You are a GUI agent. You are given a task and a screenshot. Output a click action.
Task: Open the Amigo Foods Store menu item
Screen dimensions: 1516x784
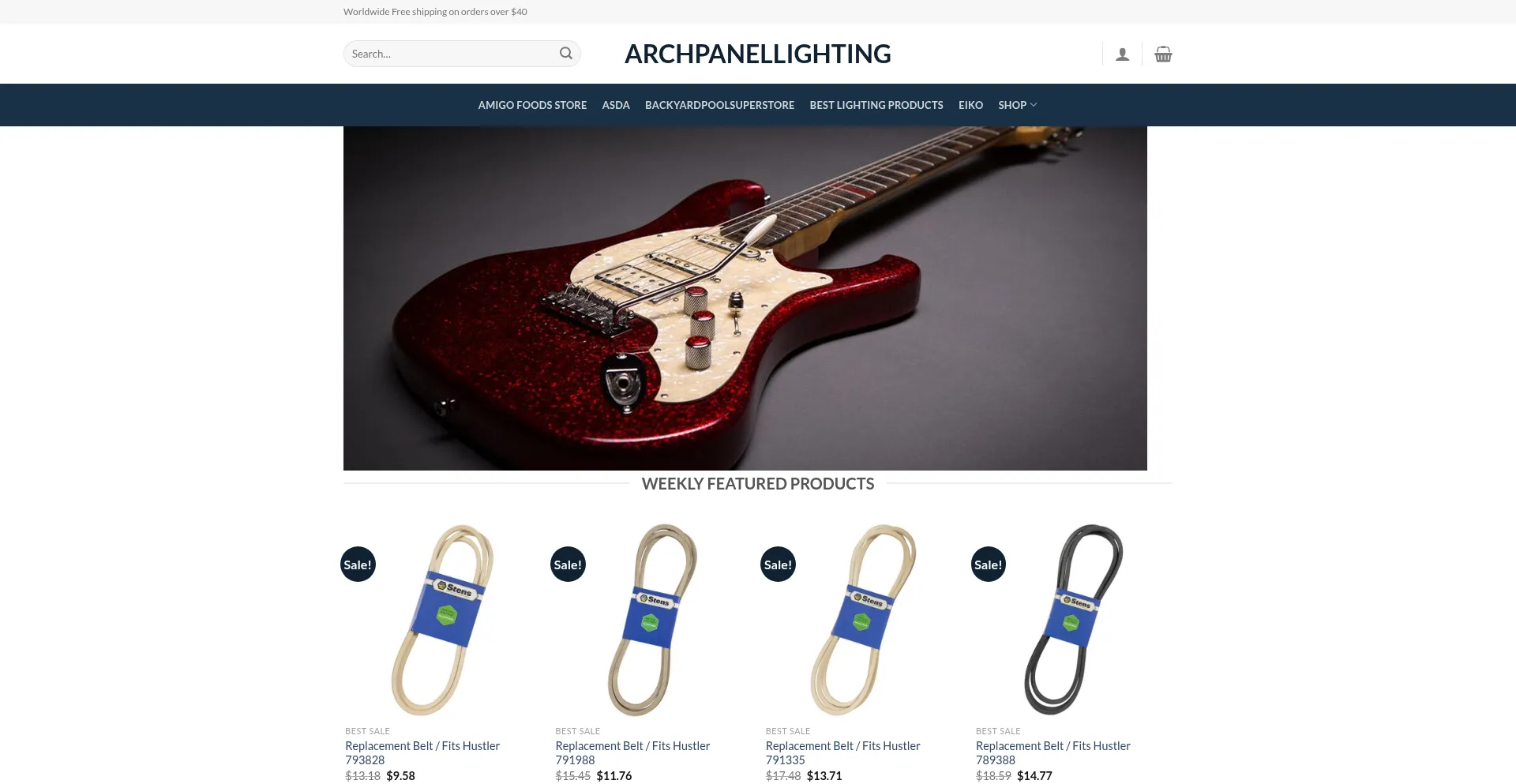point(532,105)
